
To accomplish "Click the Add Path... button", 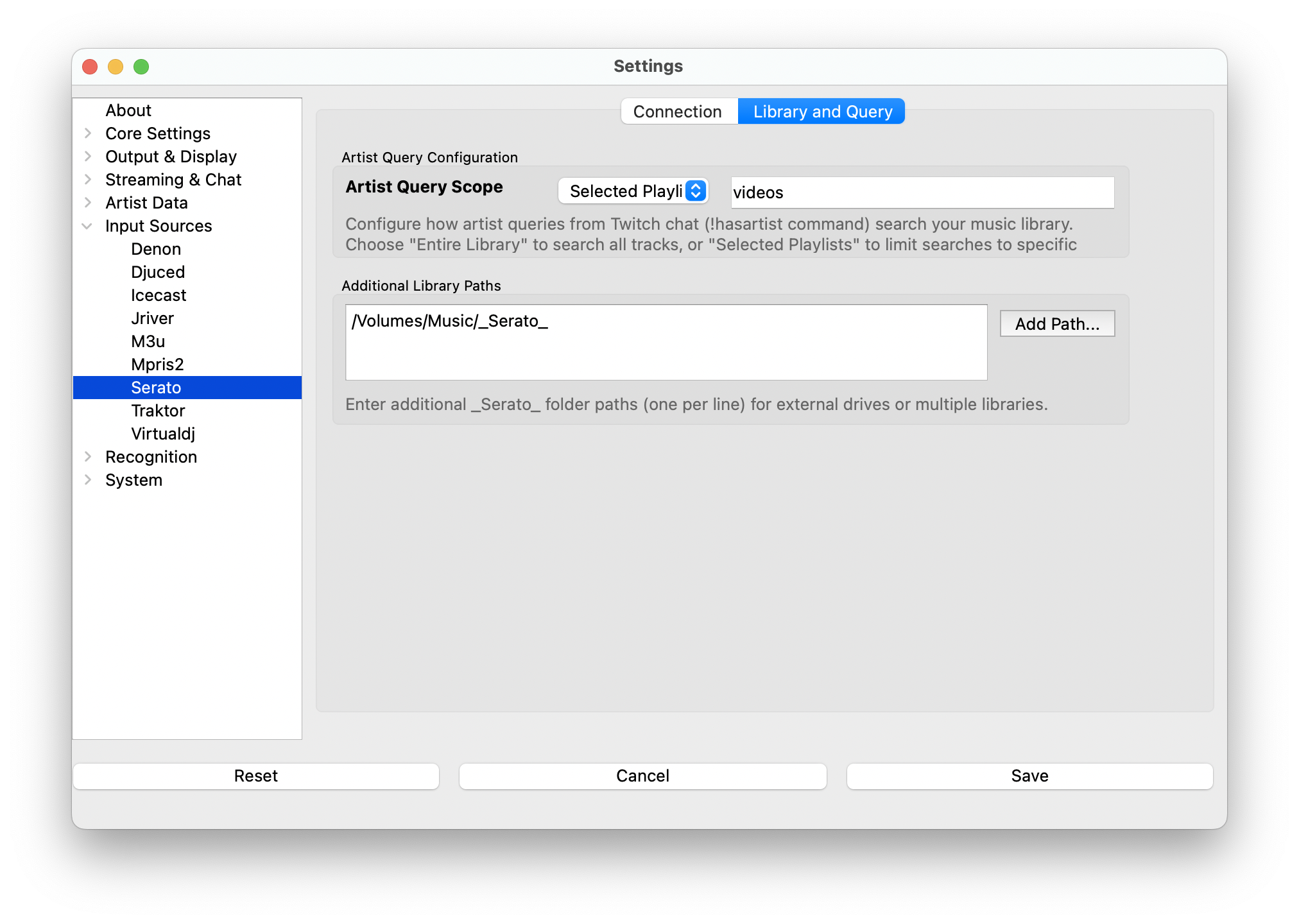I will pos(1057,324).
